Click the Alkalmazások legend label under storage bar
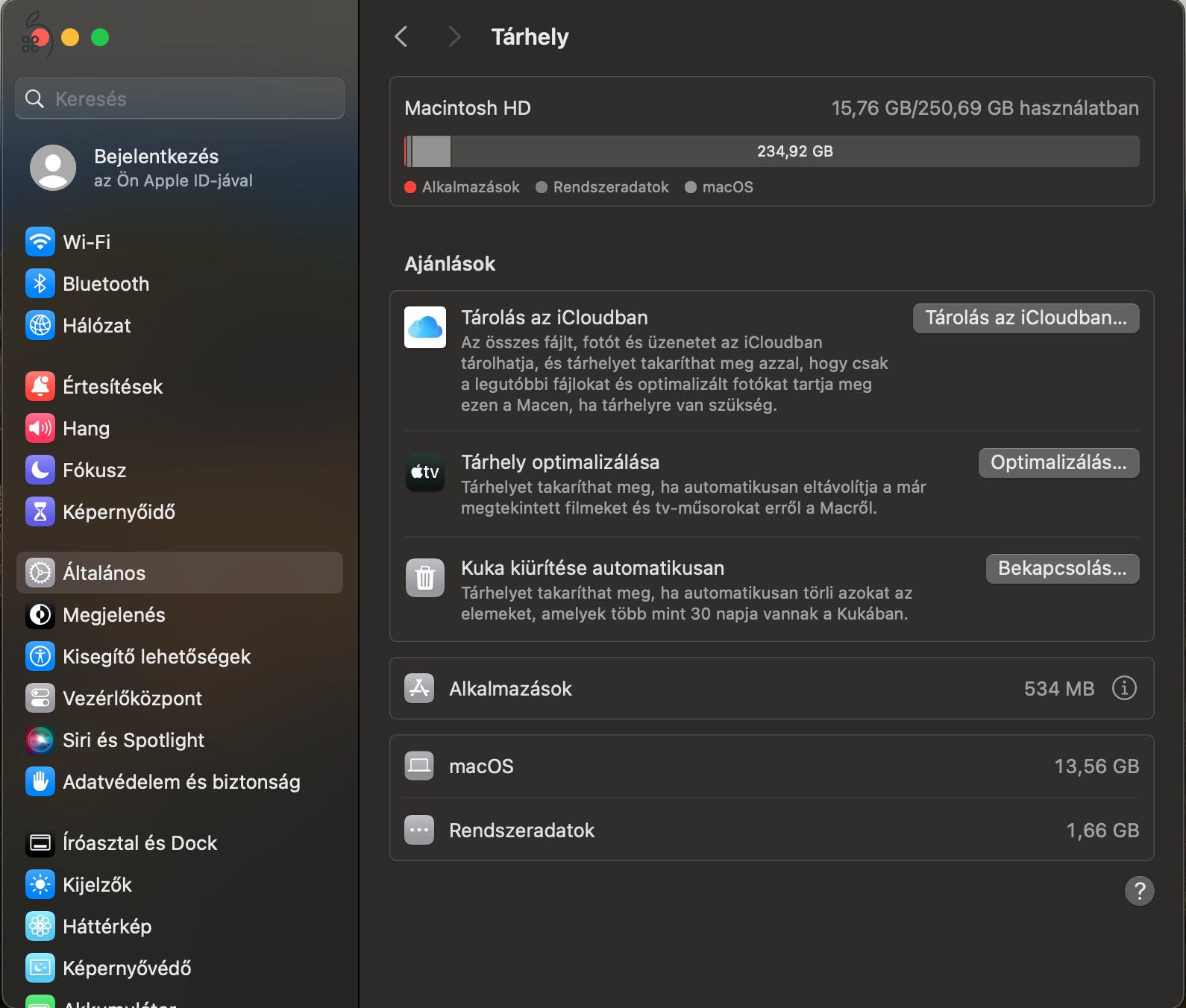The width and height of the screenshot is (1186, 1008). [x=471, y=187]
